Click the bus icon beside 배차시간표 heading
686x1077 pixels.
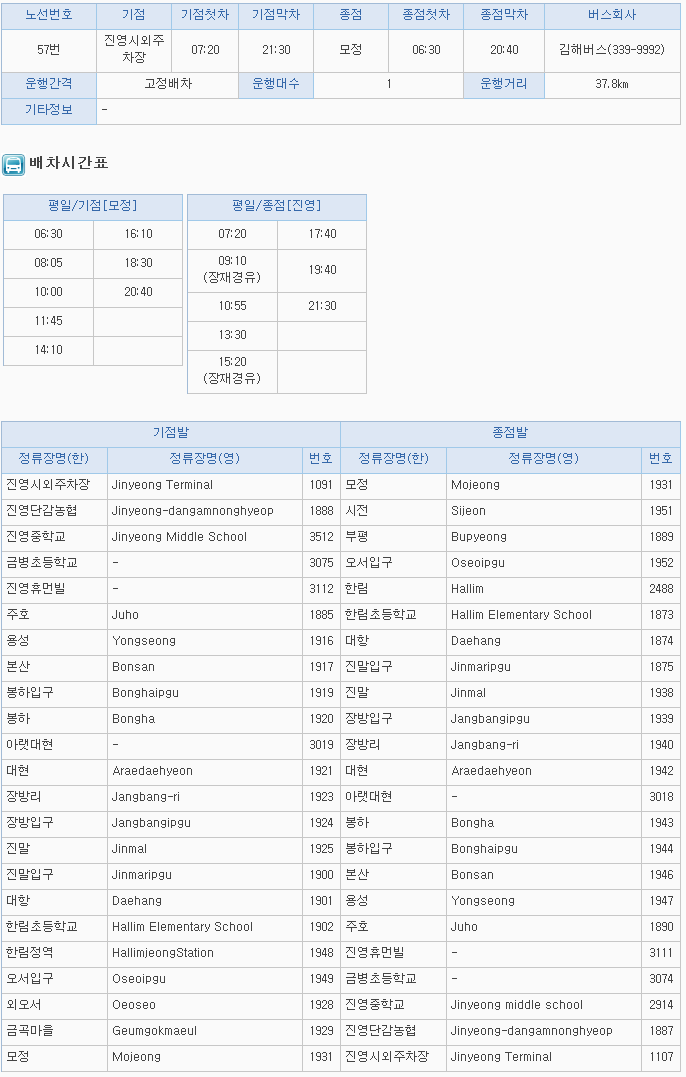pos(14,164)
